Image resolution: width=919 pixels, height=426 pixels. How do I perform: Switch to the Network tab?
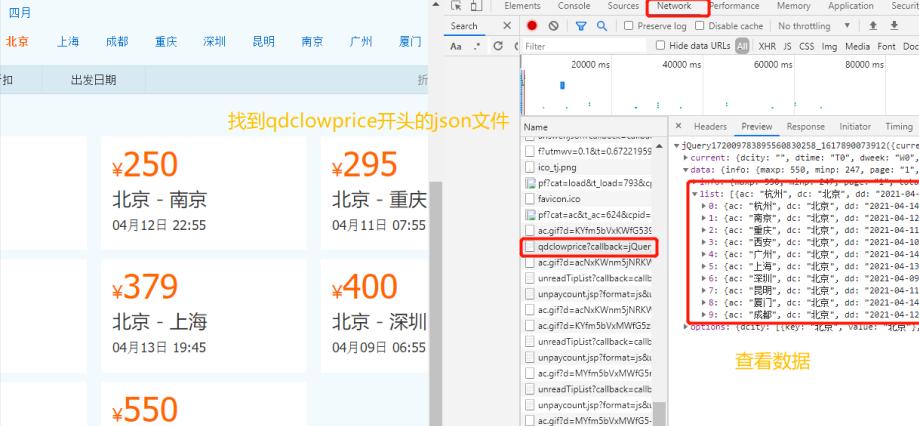coord(674,6)
